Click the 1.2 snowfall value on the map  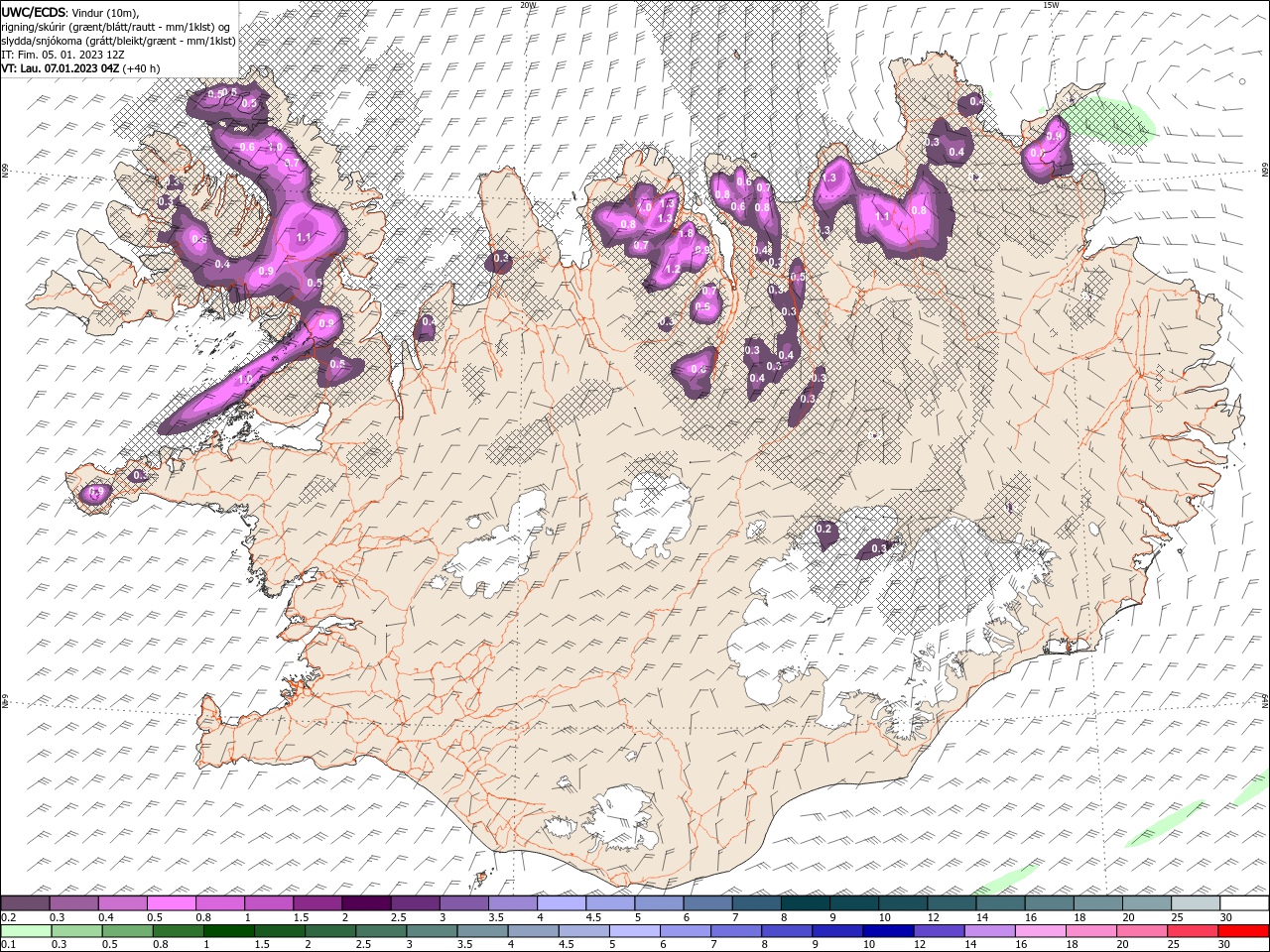point(672,270)
